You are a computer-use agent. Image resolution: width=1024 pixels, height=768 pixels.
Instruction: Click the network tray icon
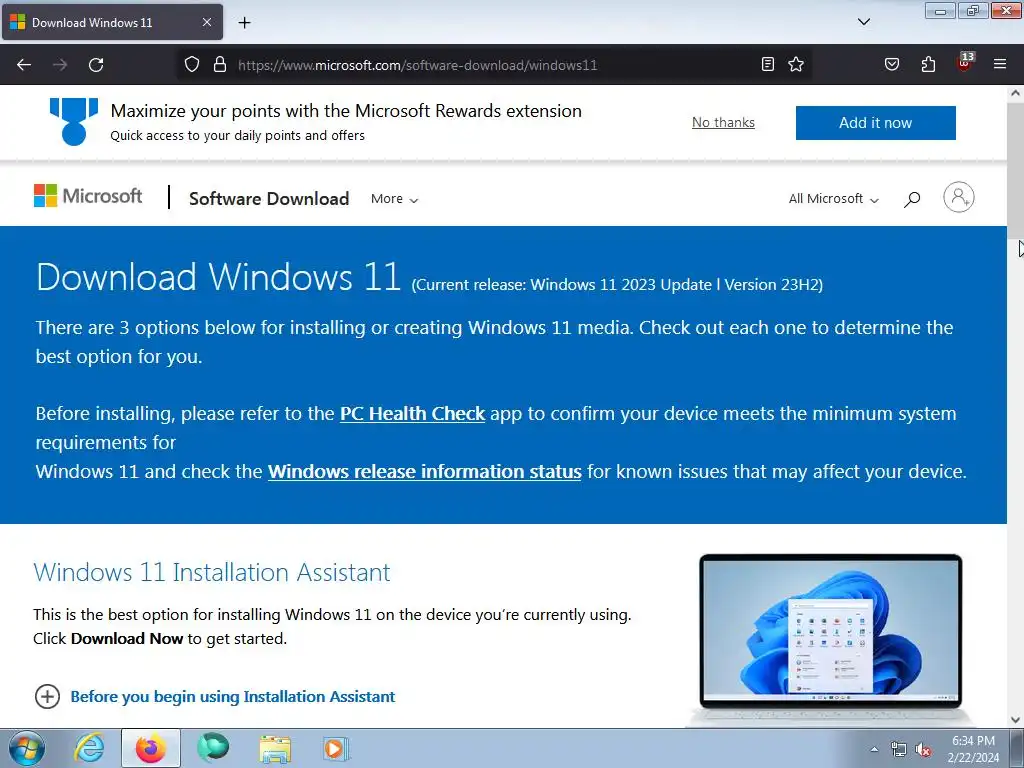pos(899,750)
